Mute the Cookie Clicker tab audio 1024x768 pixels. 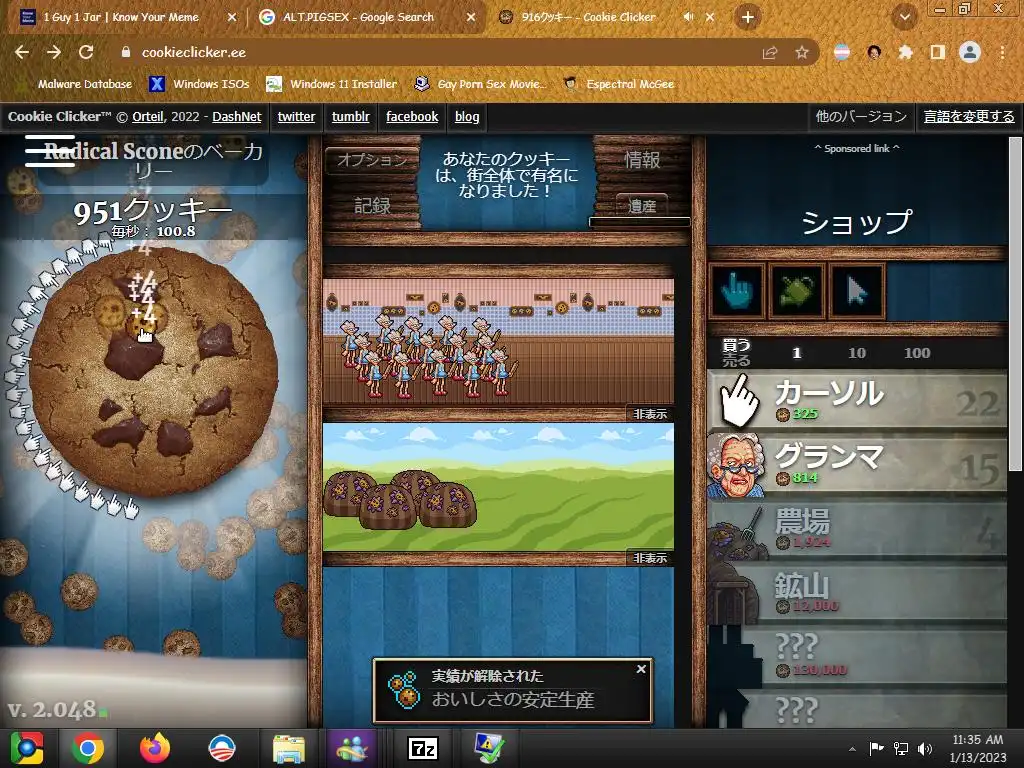688,17
